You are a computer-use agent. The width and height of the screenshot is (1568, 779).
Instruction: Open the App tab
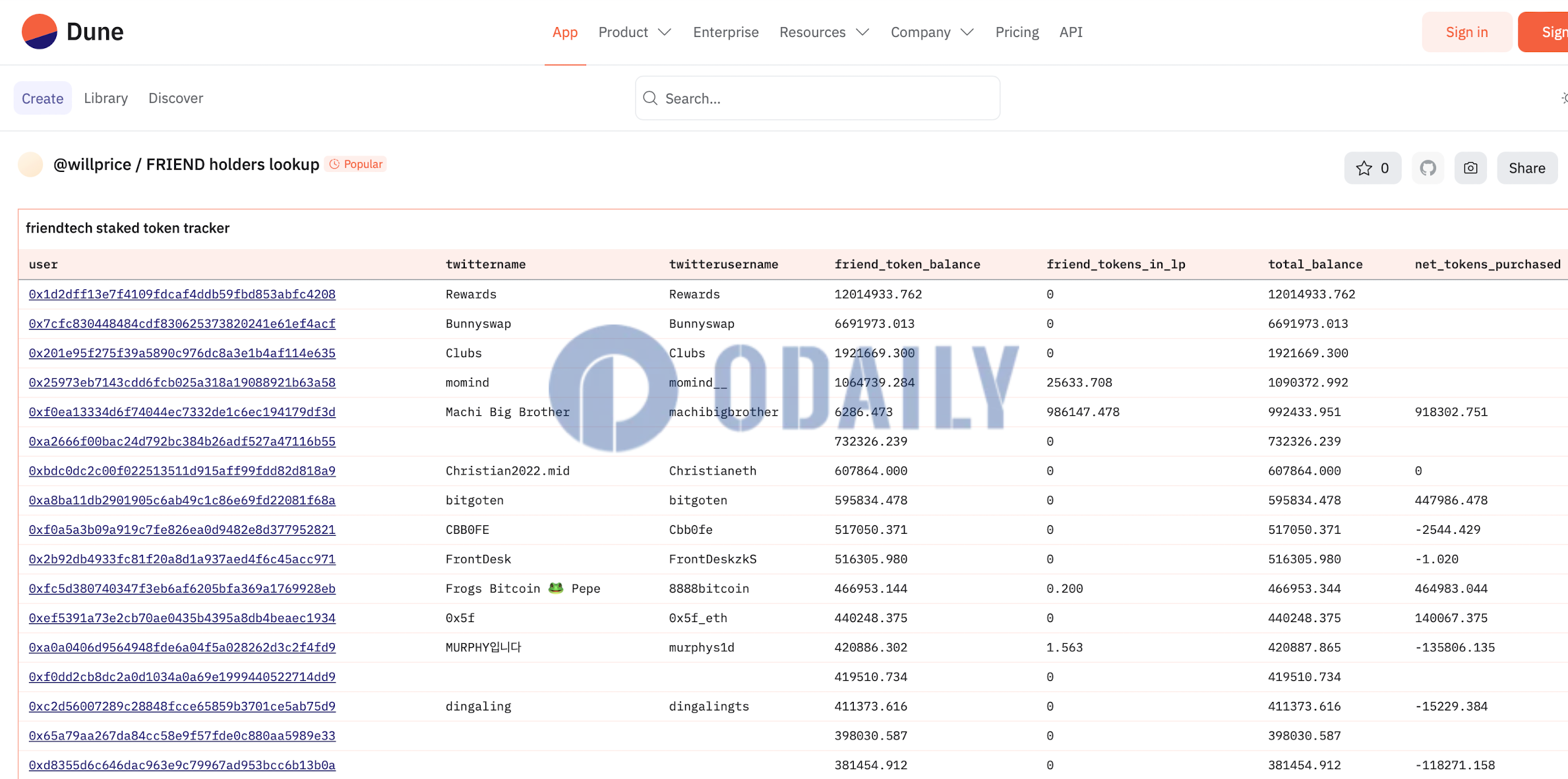click(x=565, y=32)
